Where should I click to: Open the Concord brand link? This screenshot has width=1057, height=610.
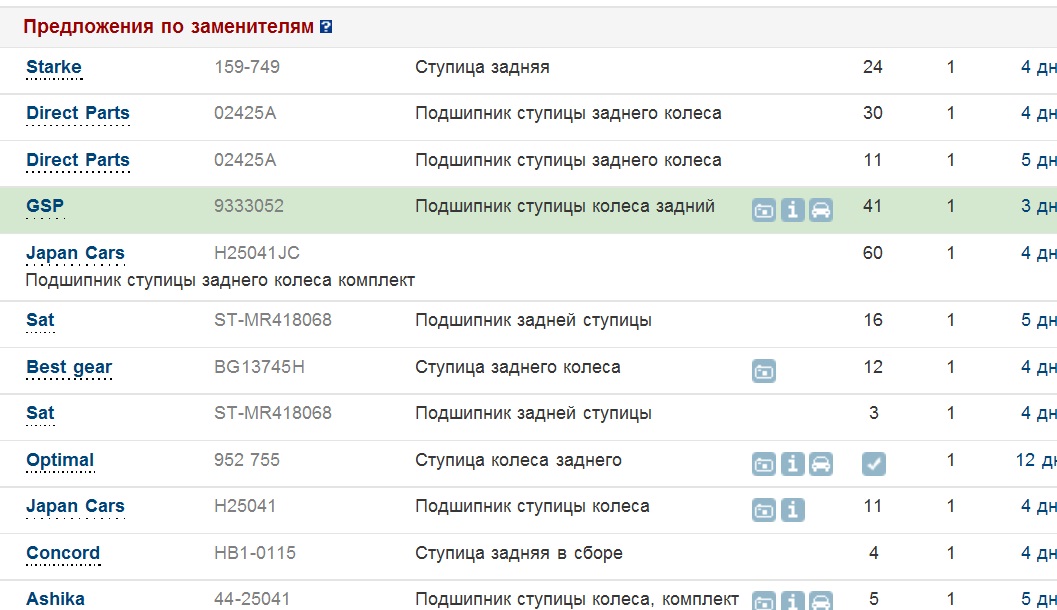point(63,553)
